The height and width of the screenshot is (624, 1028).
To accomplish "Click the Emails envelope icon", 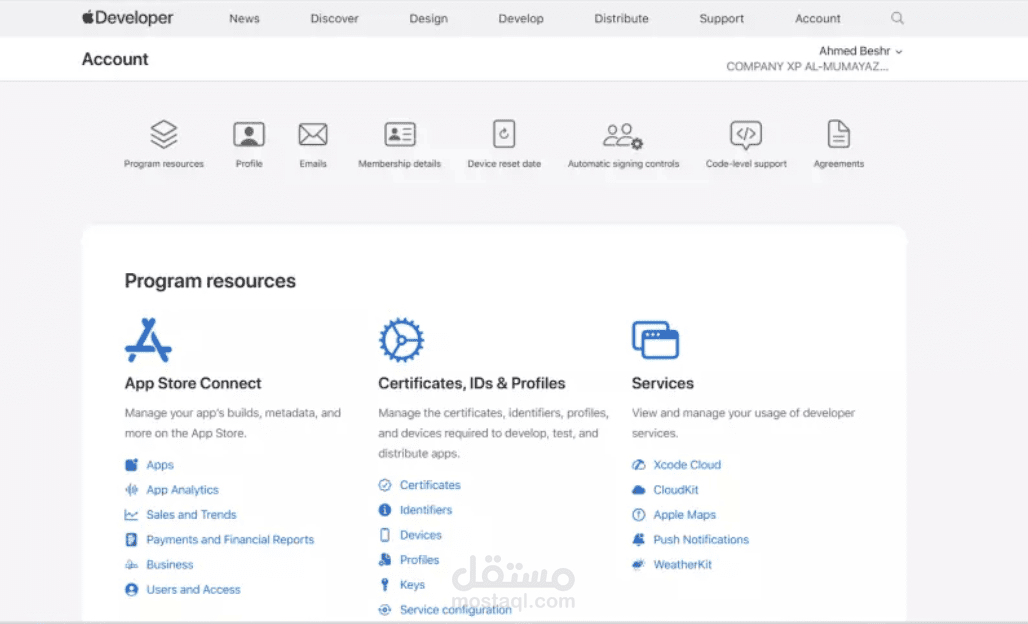I will point(313,134).
